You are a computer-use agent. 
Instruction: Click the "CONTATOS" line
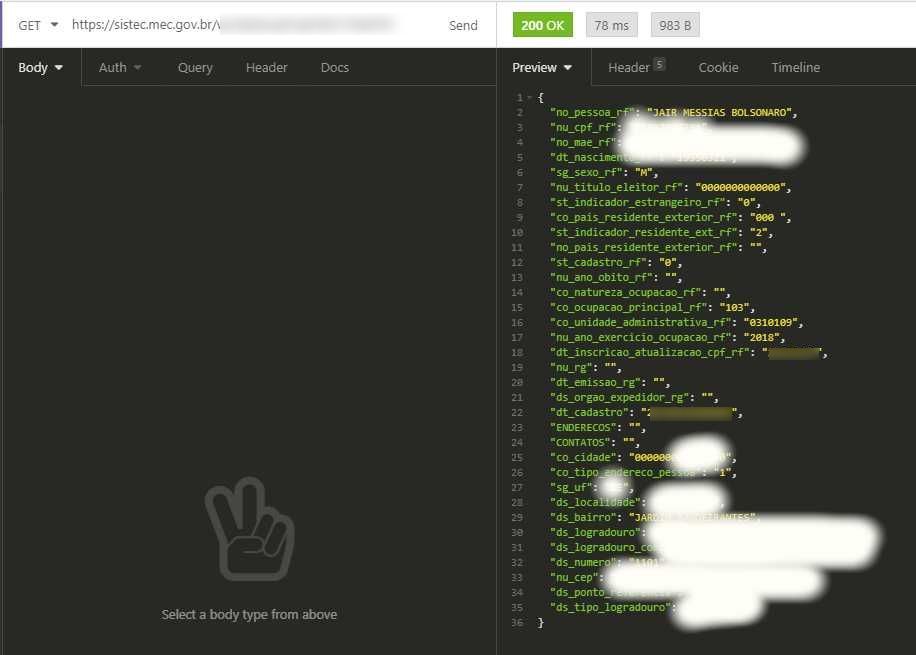(x=595, y=442)
